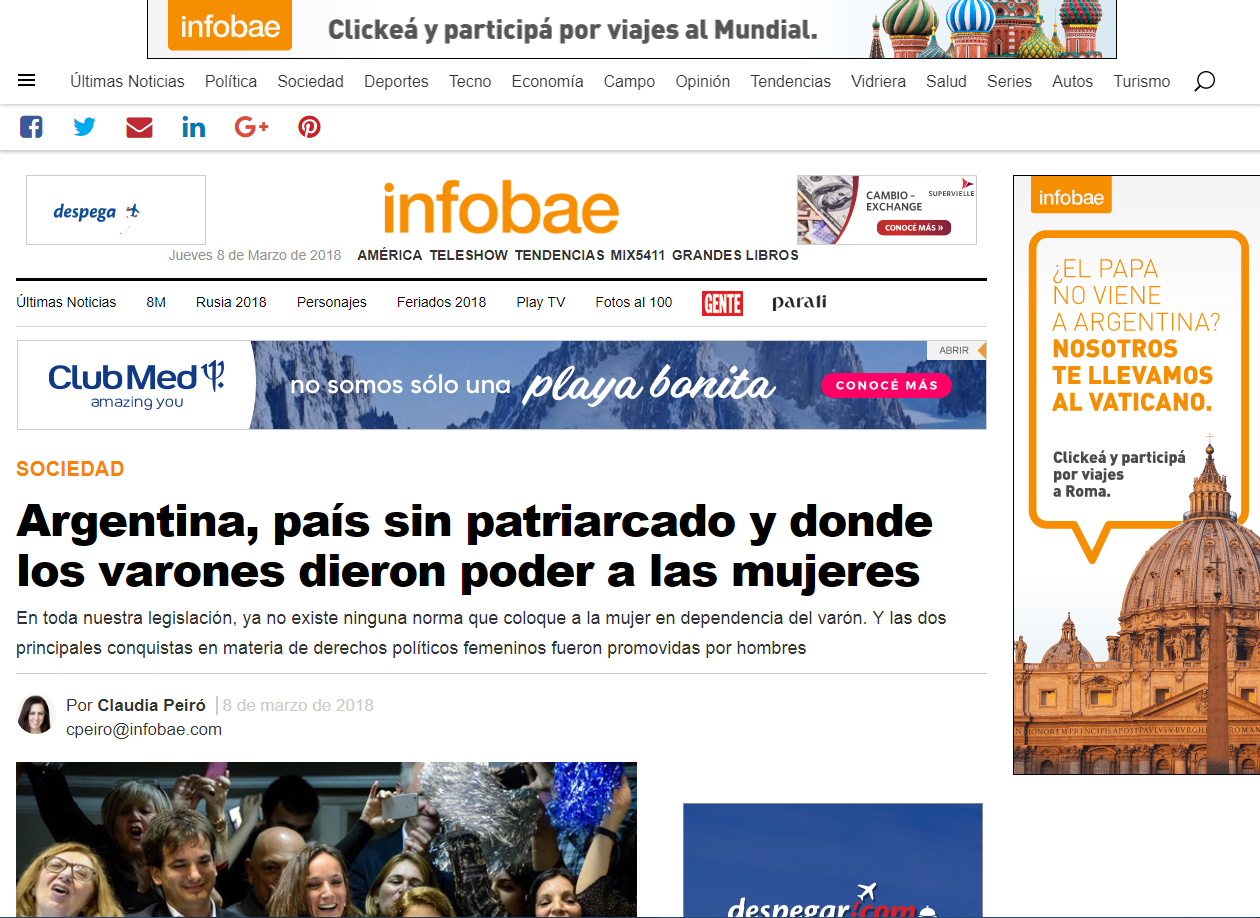This screenshot has width=1260, height=918.
Task: Click the SOCIEDAD category label
Action: coord(70,469)
